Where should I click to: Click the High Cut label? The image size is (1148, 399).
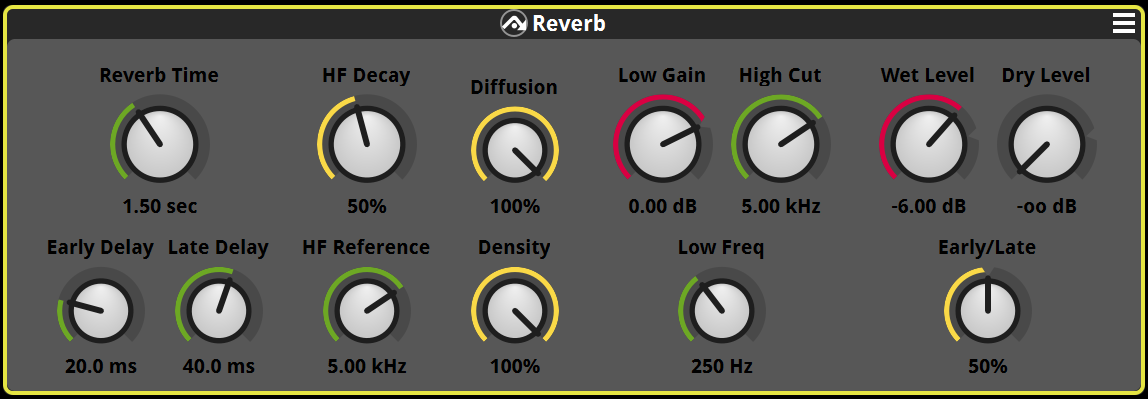coord(780,75)
